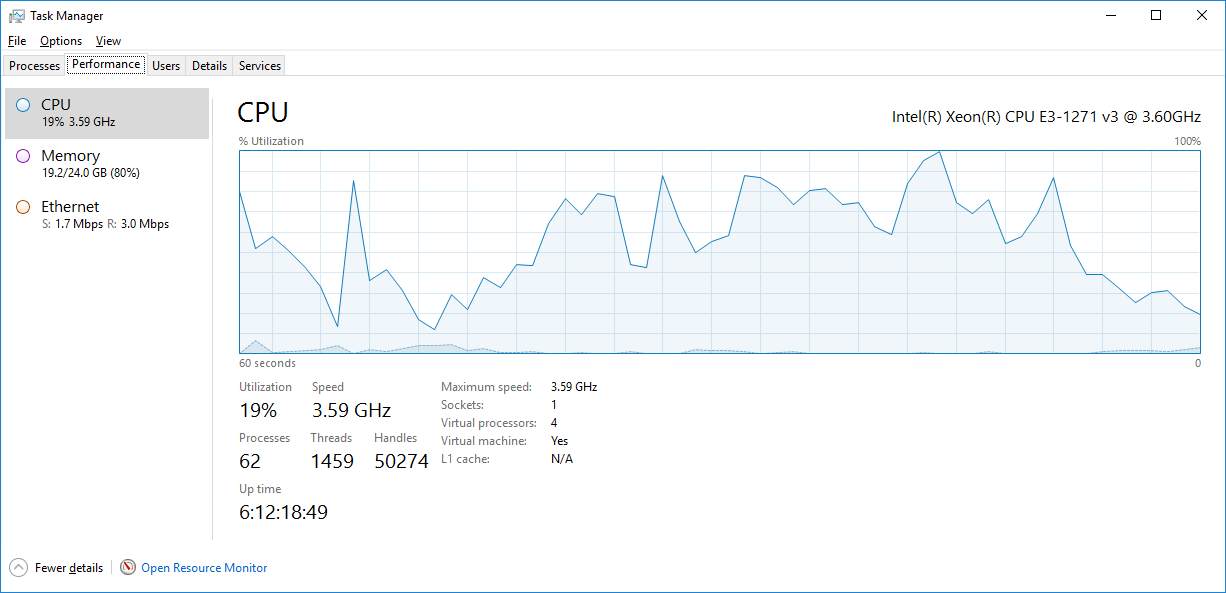Switch to the Users tab
The width and height of the screenshot is (1226, 593).
coord(166,66)
